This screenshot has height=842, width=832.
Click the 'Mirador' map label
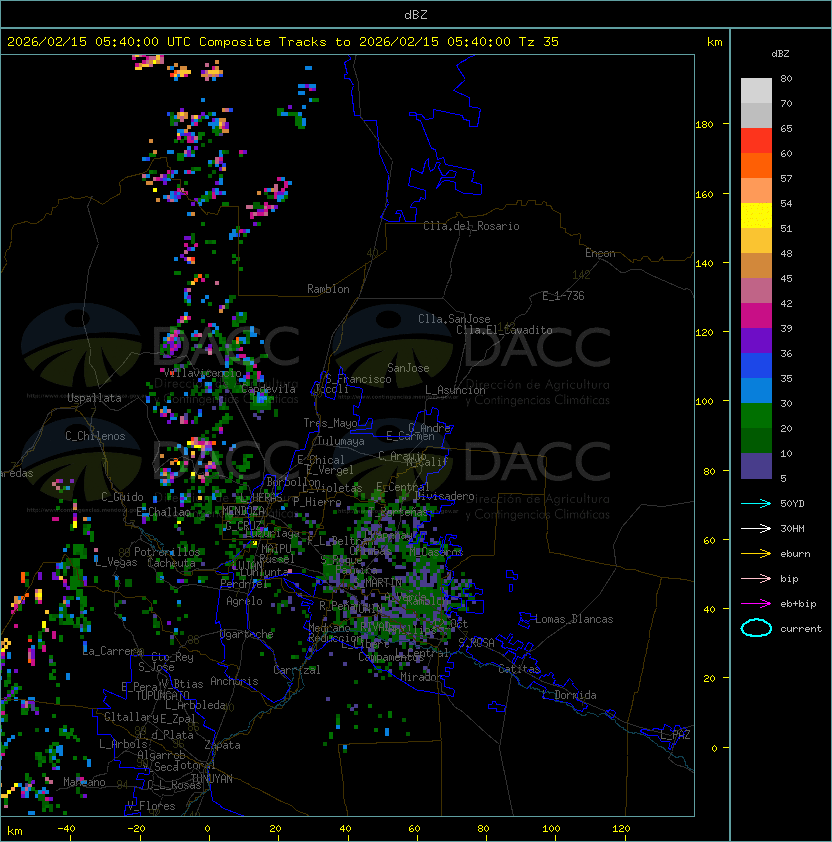click(421, 677)
